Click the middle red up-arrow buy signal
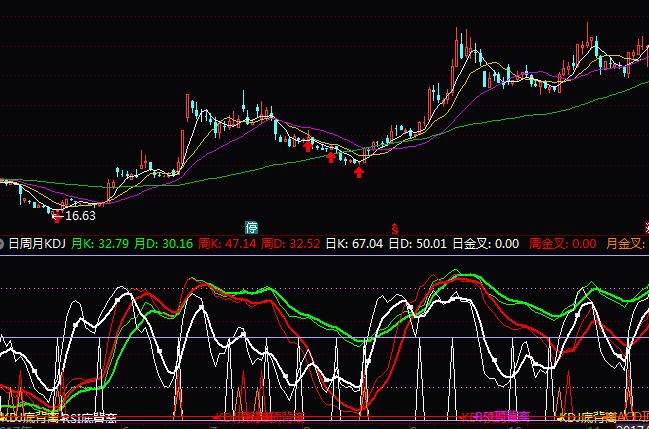The width and height of the screenshot is (649, 429). click(x=331, y=155)
